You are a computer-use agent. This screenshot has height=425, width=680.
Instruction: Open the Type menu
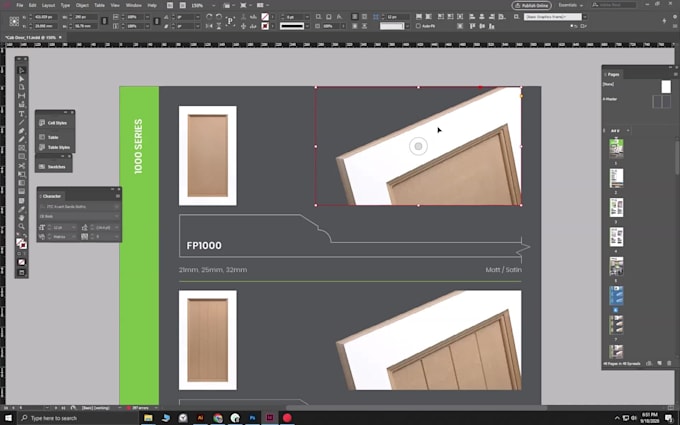[x=65, y=5]
